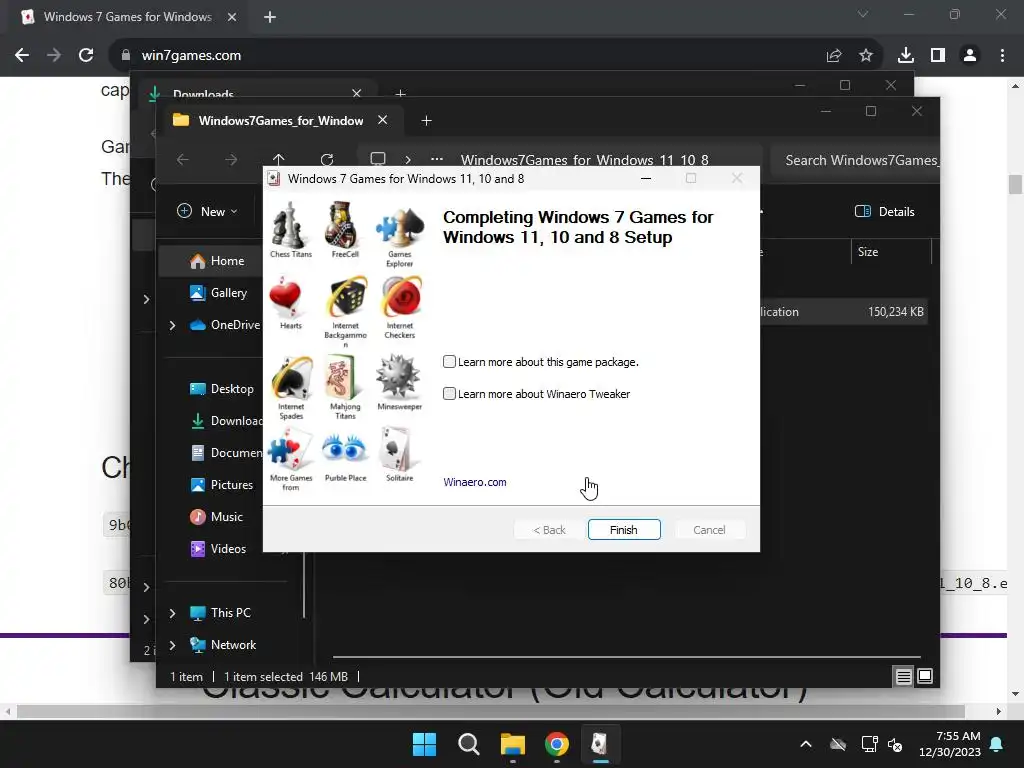The height and width of the screenshot is (768, 1024).
Task: Open Chrome downloads icon
Action: pyautogui.click(x=905, y=56)
